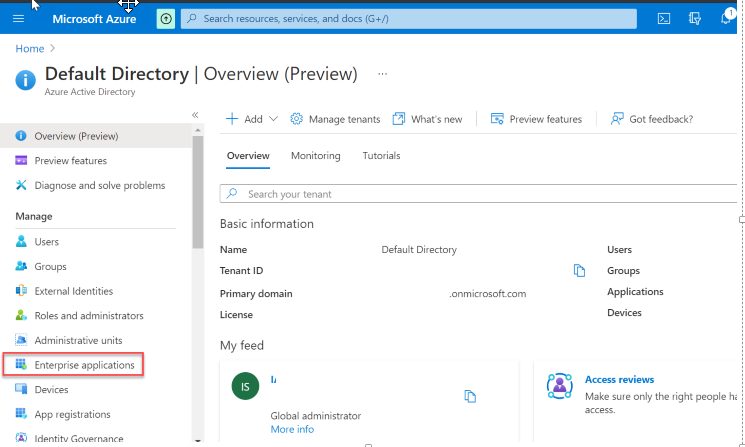Click the App registrations icon
Image resolution: width=745 pixels, height=447 pixels.
[x=21, y=414]
